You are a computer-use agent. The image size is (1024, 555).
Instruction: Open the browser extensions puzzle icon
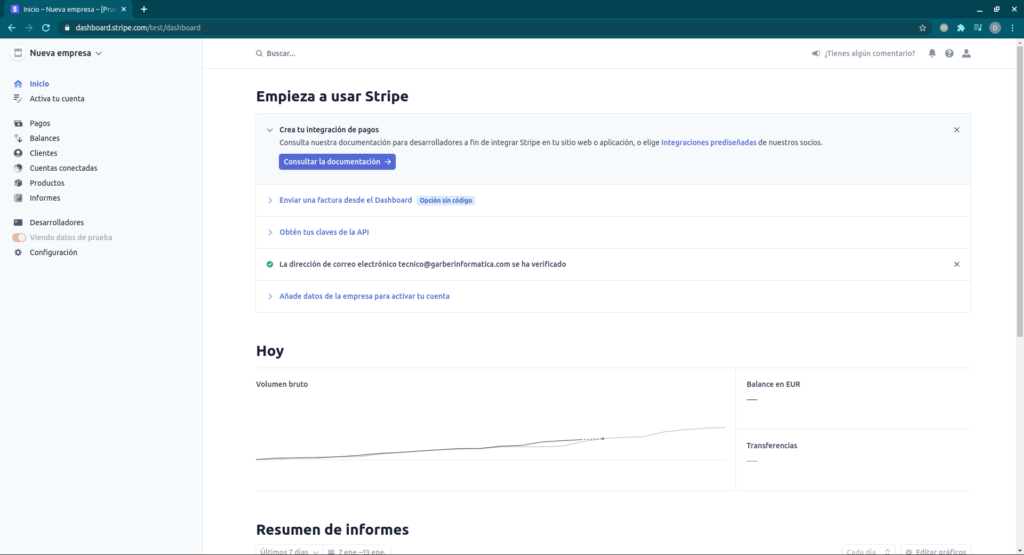(961, 27)
